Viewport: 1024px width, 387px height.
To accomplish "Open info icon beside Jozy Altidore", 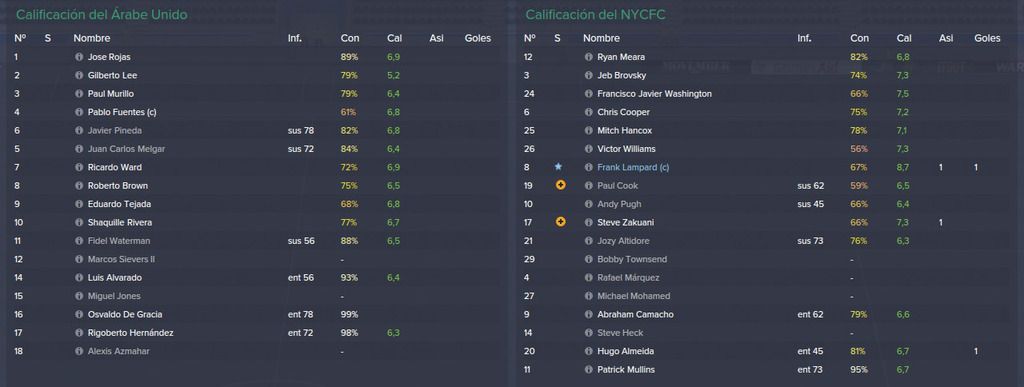I will point(588,241).
